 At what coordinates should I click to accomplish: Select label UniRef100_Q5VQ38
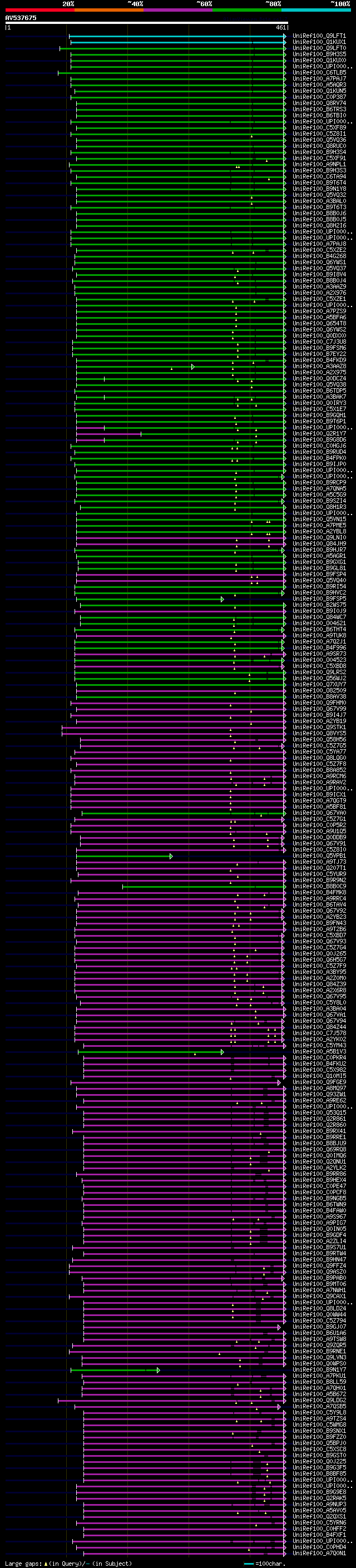pos(319,384)
